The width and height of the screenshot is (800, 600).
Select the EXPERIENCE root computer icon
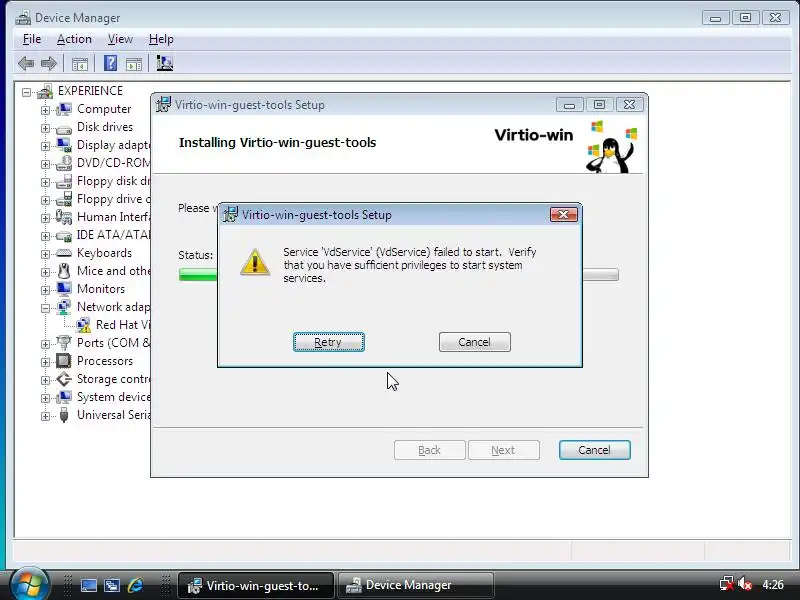click(45, 91)
